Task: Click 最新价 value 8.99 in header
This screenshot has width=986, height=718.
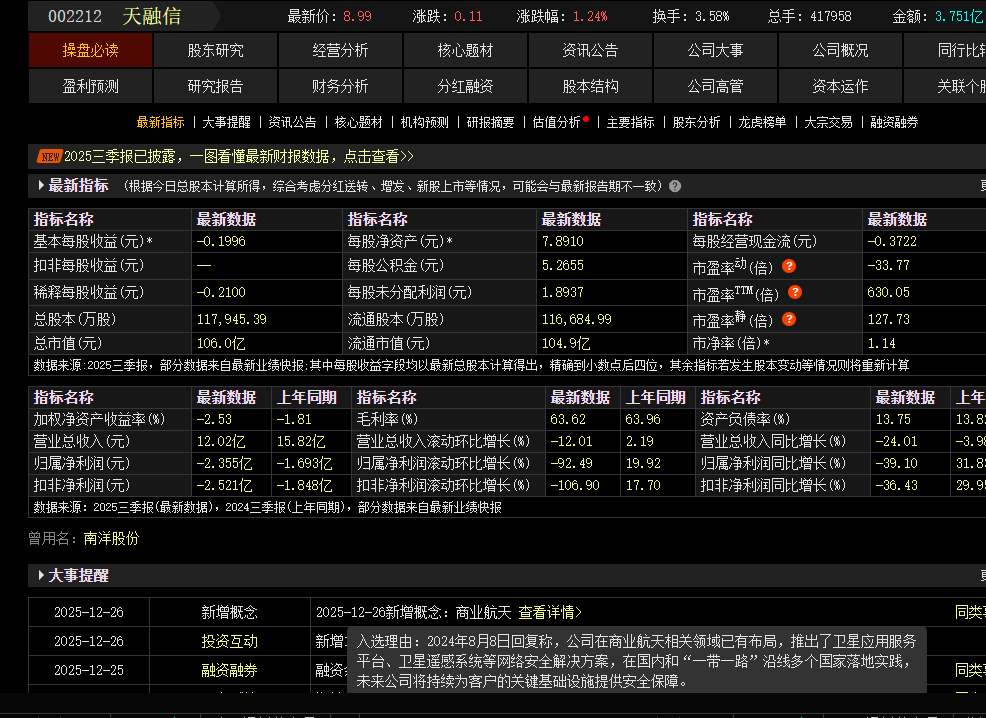Action: click(357, 16)
